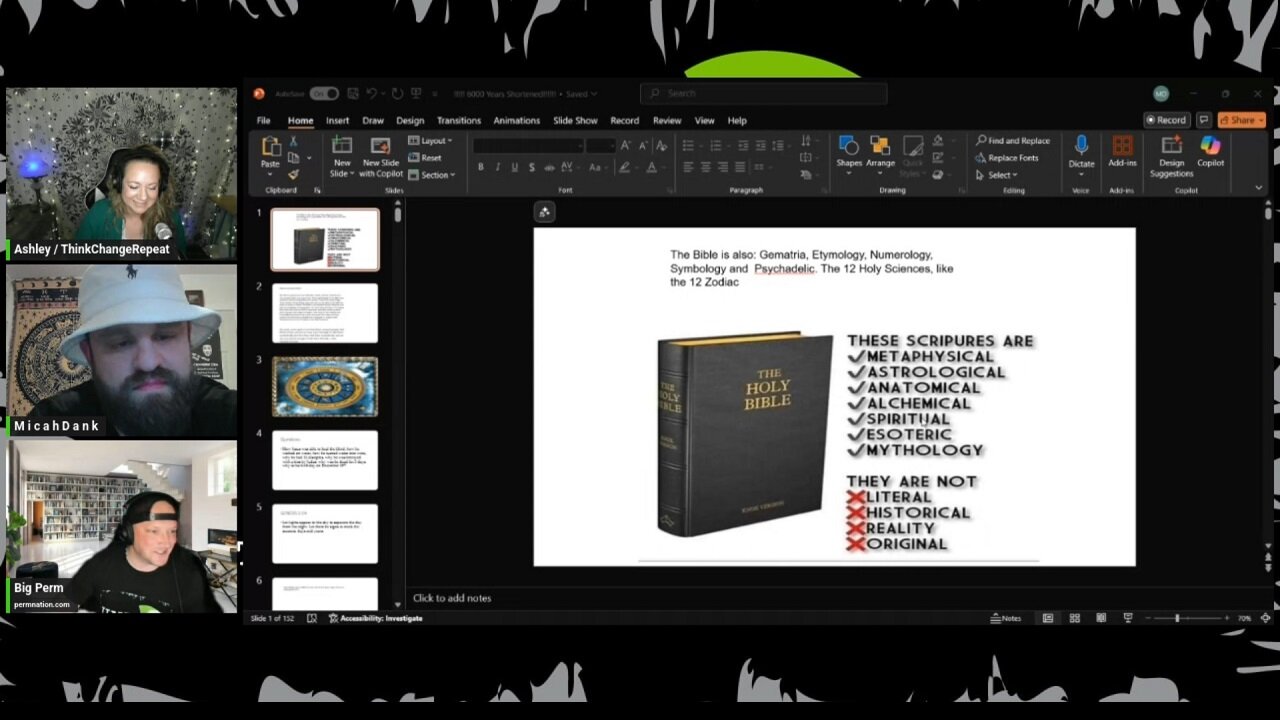
Task: Open the Copilot pane
Action: [x=1210, y=151]
